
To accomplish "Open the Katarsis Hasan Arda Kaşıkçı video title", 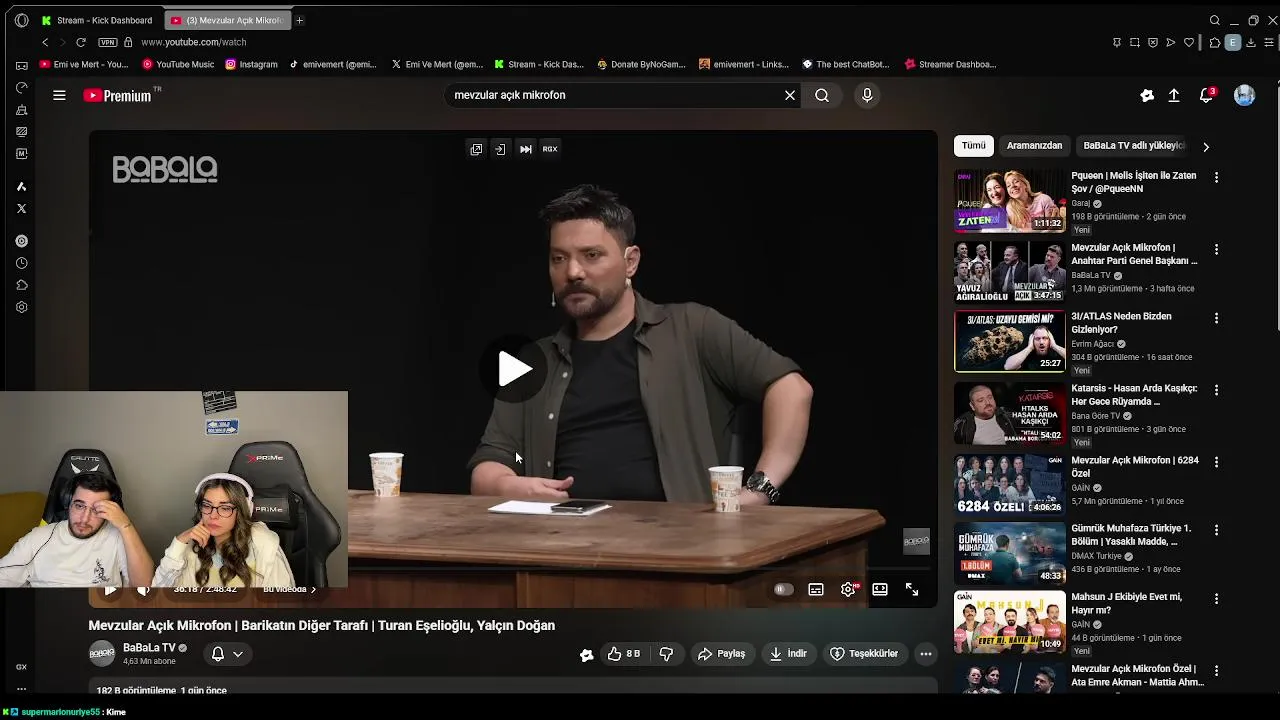I will coord(1134,394).
